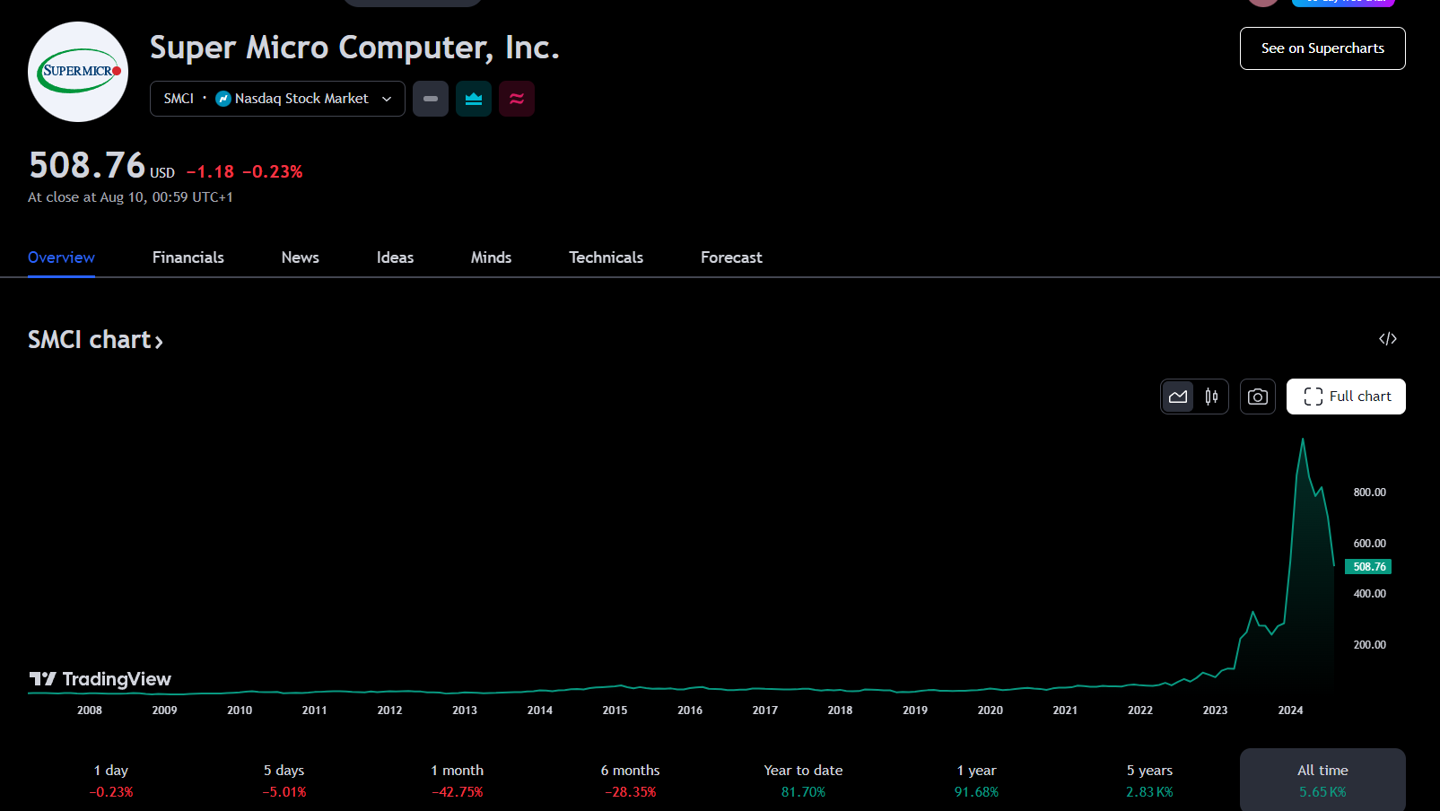Screen dimensions: 1440x811
Task: Select the 5 years time range
Action: coord(1149,780)
